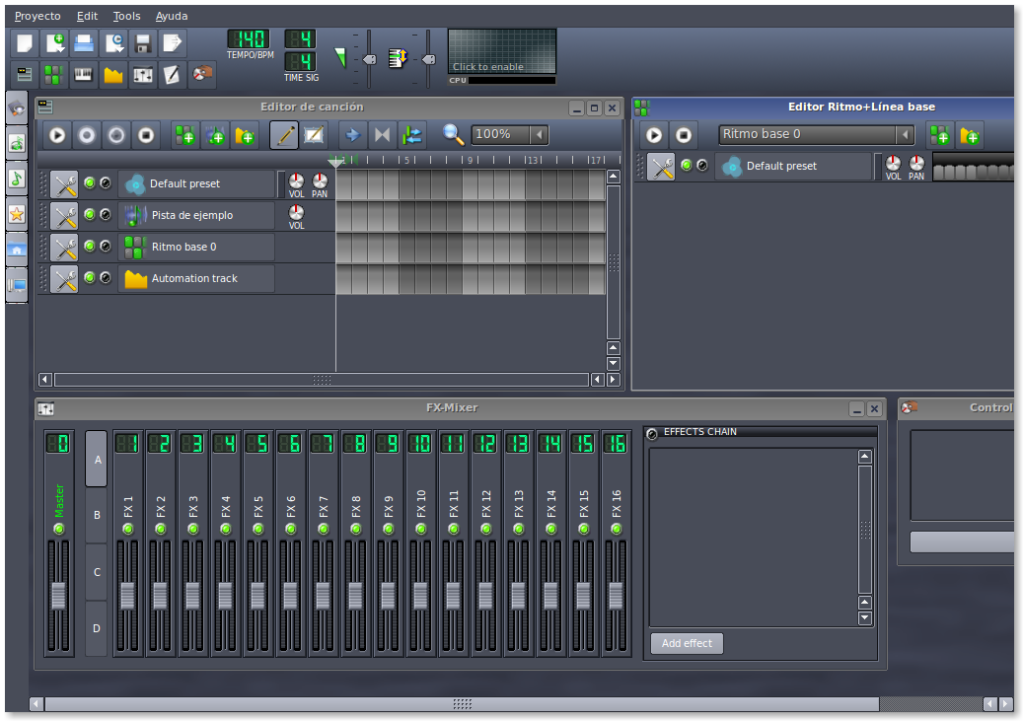Show the FX Mixer from main toolbar

(143, 74)
